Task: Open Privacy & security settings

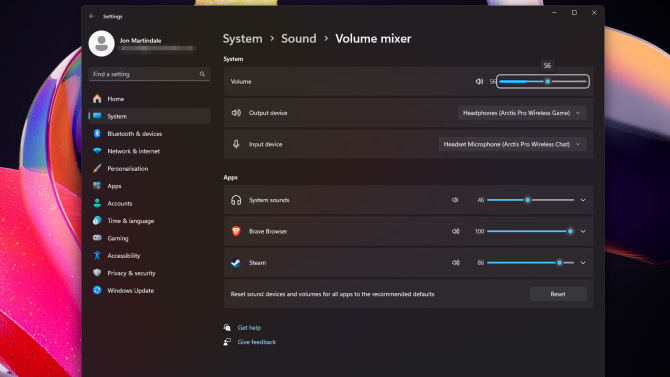Action: [x=149, y=273]
